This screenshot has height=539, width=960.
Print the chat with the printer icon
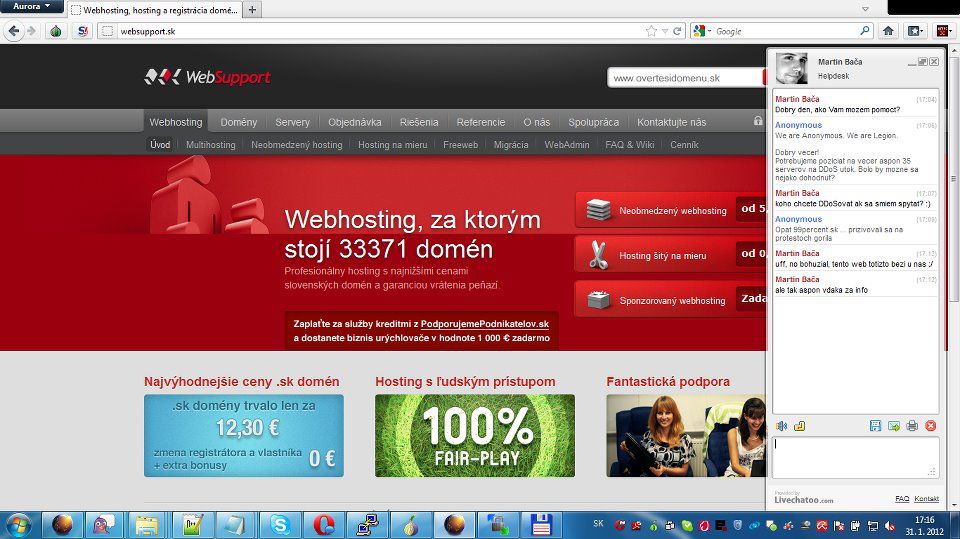[x=912, y=426]
